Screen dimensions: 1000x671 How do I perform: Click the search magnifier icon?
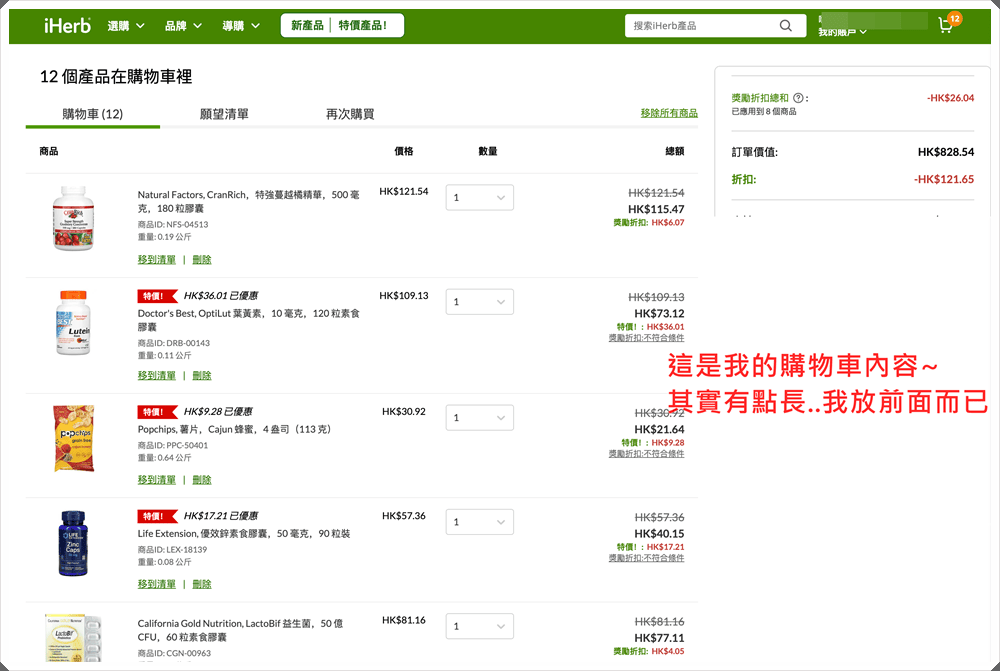[787, 26]
